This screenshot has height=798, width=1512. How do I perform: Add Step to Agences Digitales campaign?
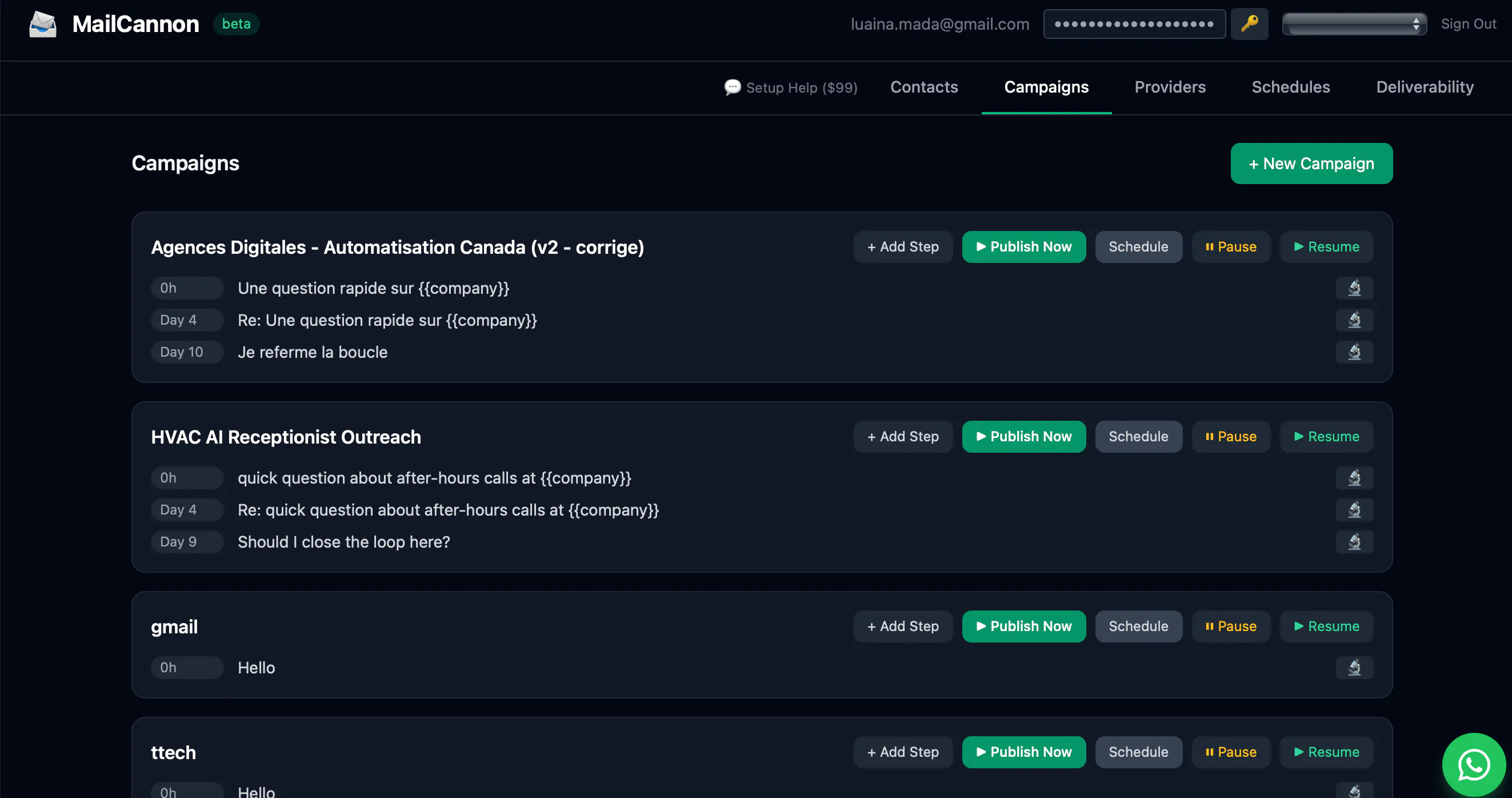(903, 247)
